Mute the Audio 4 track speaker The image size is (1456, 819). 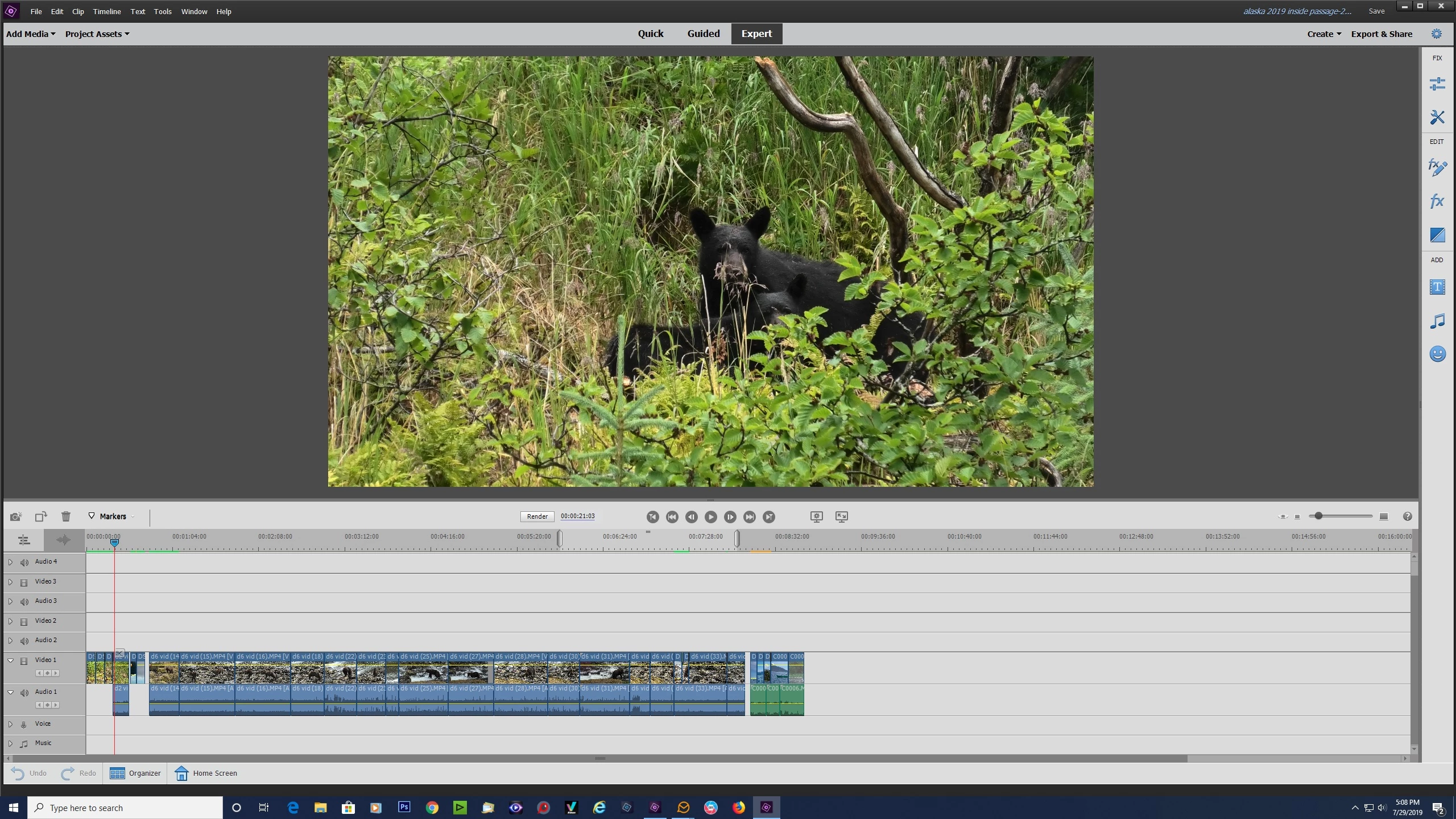tap(24, 562)
